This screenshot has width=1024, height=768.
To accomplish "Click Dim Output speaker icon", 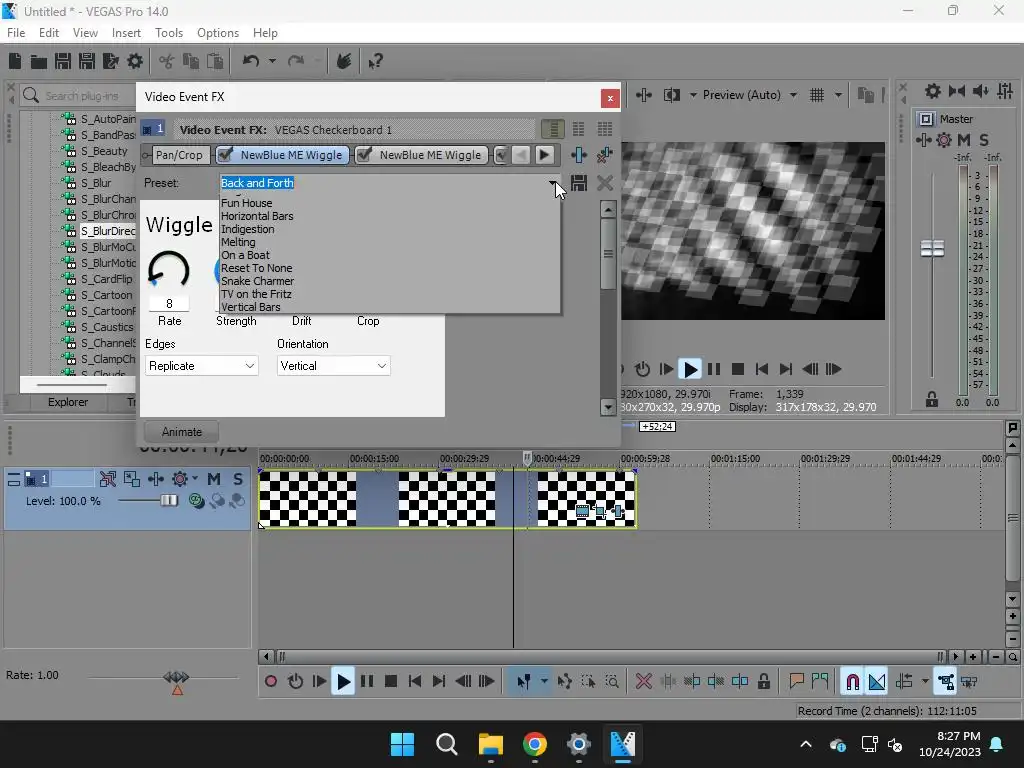I will (x=981, y=91).
